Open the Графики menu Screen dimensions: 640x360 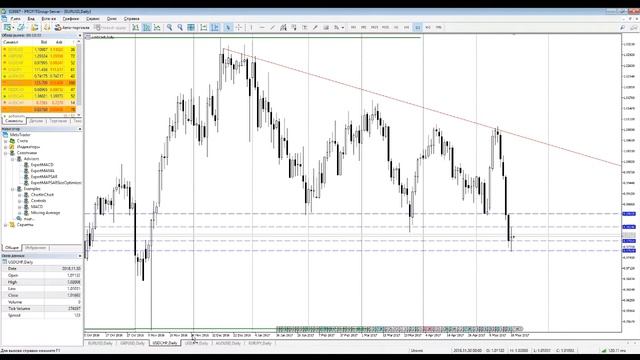(x=71, y=19)
